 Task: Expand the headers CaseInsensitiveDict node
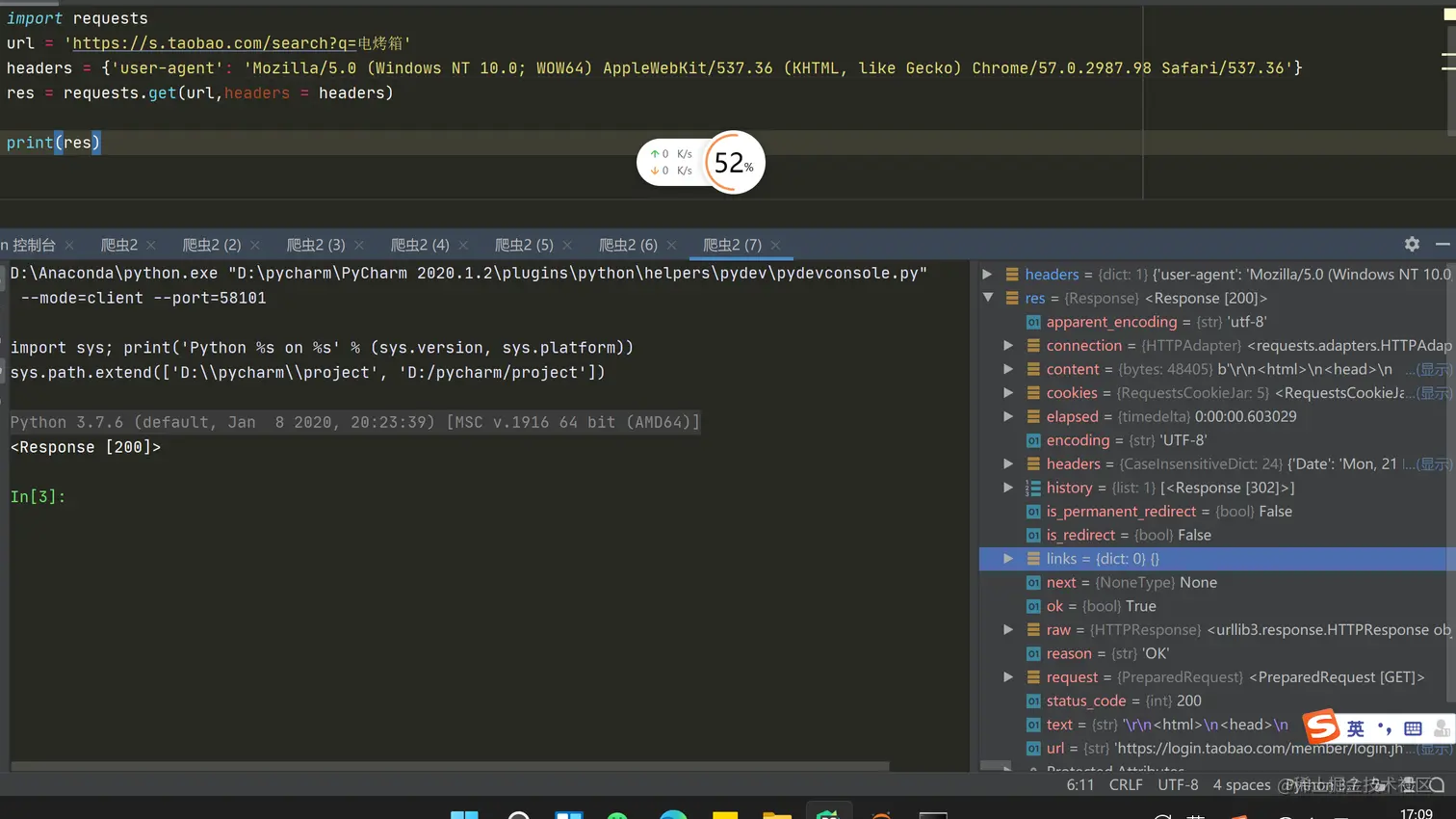point(1008,463)
